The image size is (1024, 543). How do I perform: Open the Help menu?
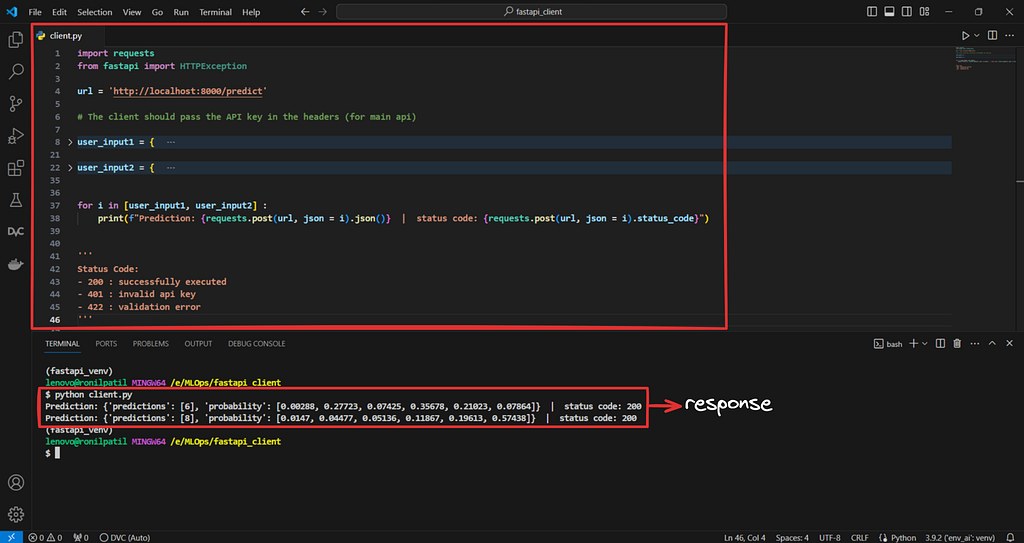pyautogui.click(x=251, y=12)
